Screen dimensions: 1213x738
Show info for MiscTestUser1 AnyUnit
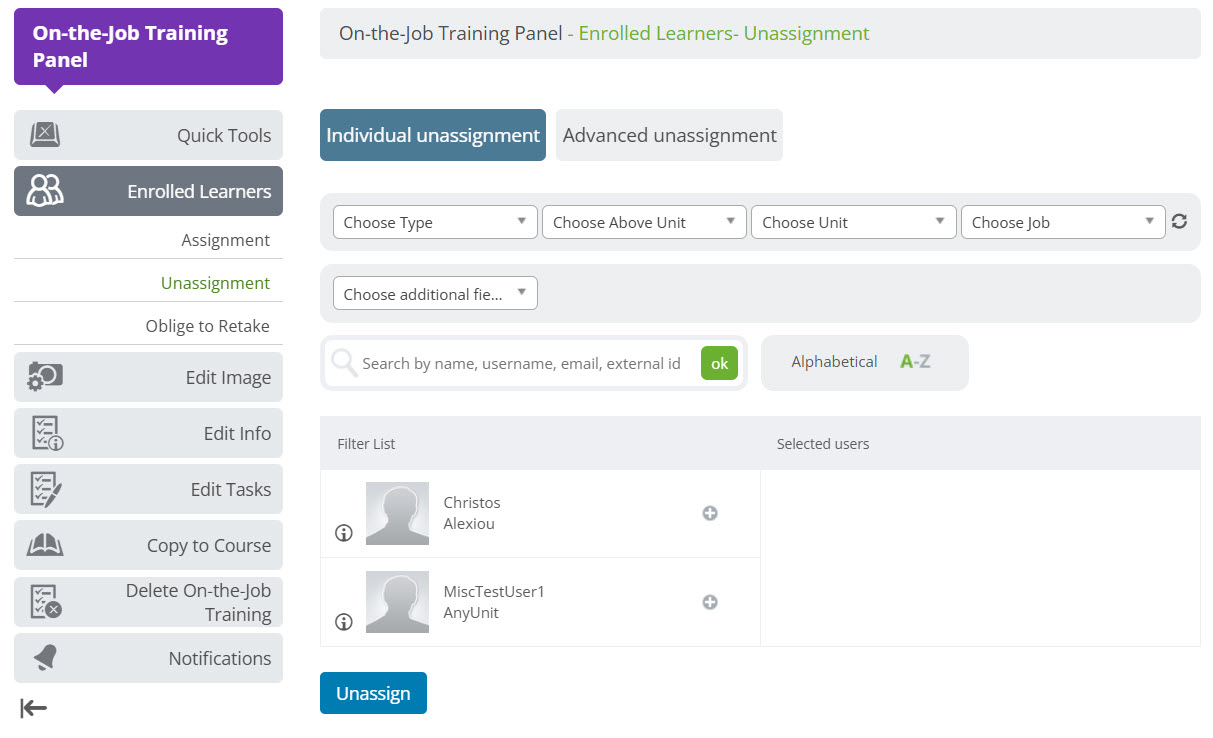point(344,622)
